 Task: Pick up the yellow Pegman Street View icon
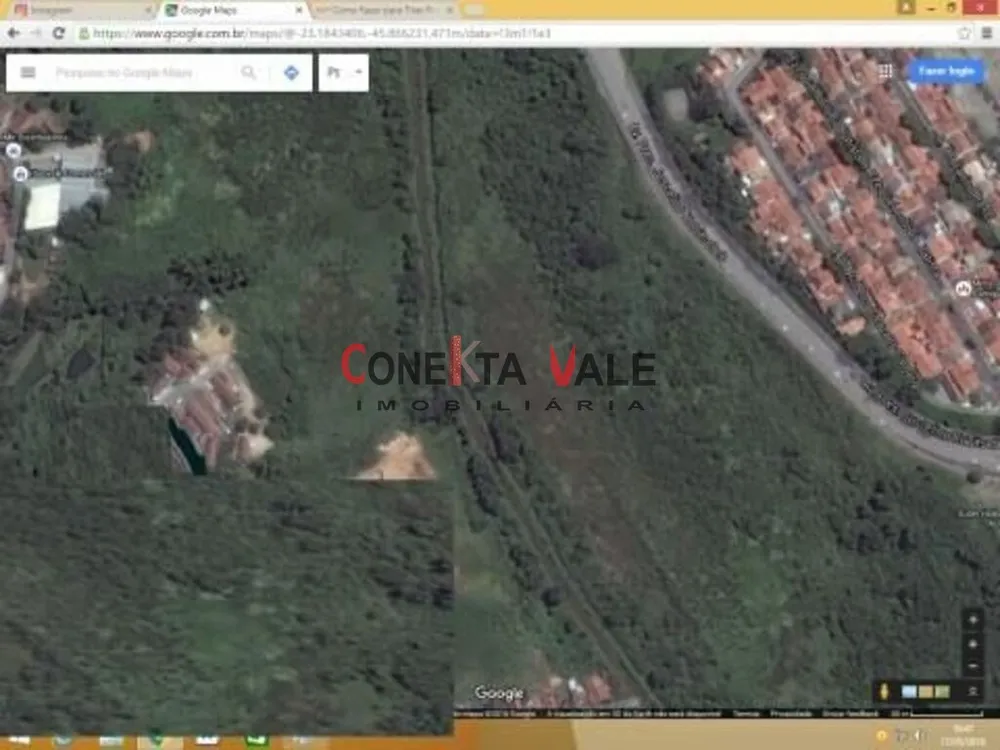click(x=884, y=691)
